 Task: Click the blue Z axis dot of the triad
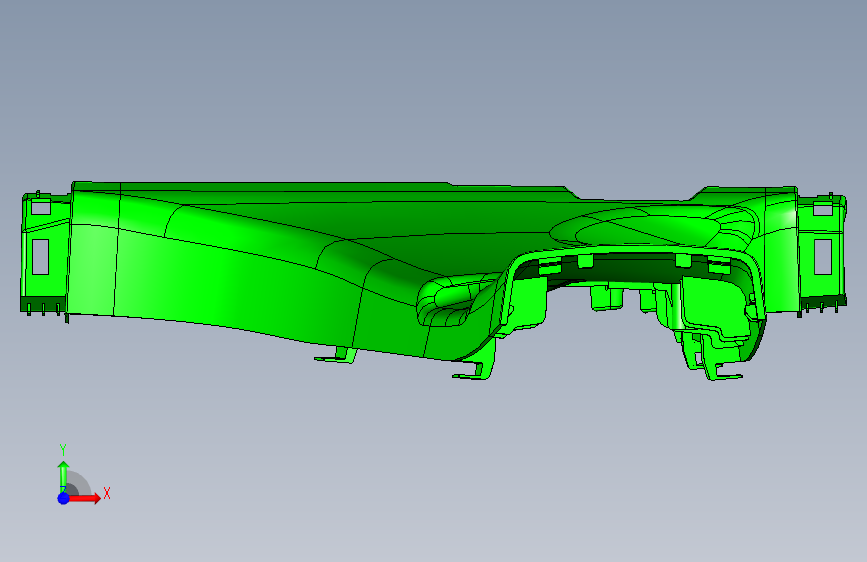tap(63, 498)
